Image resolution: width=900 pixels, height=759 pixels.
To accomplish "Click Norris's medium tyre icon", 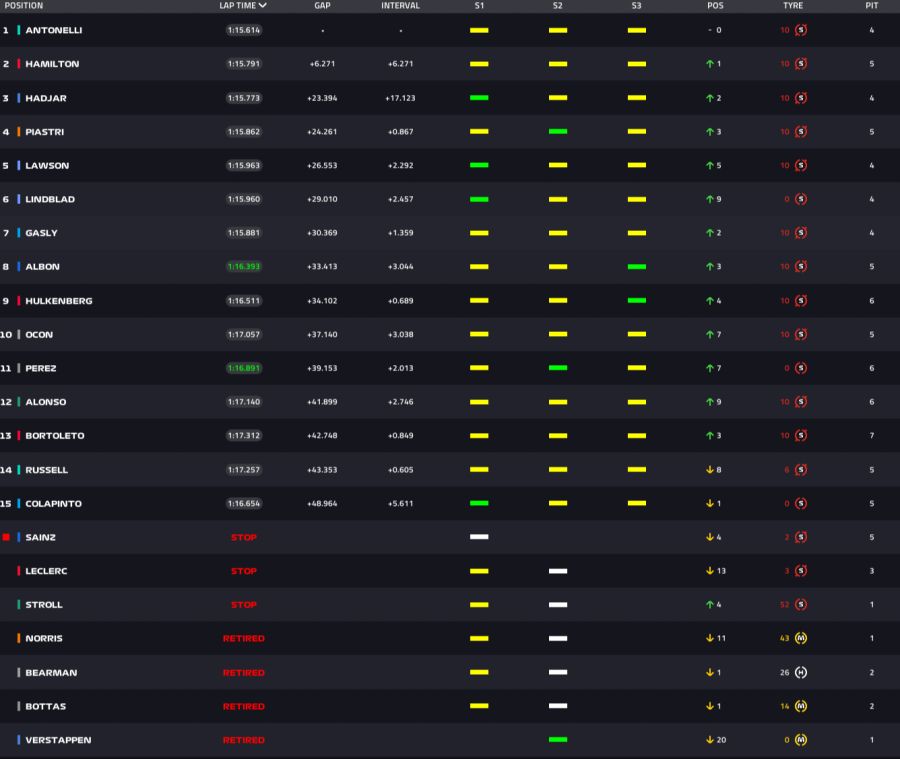I will pyautogui.click(x=801, y=638).
